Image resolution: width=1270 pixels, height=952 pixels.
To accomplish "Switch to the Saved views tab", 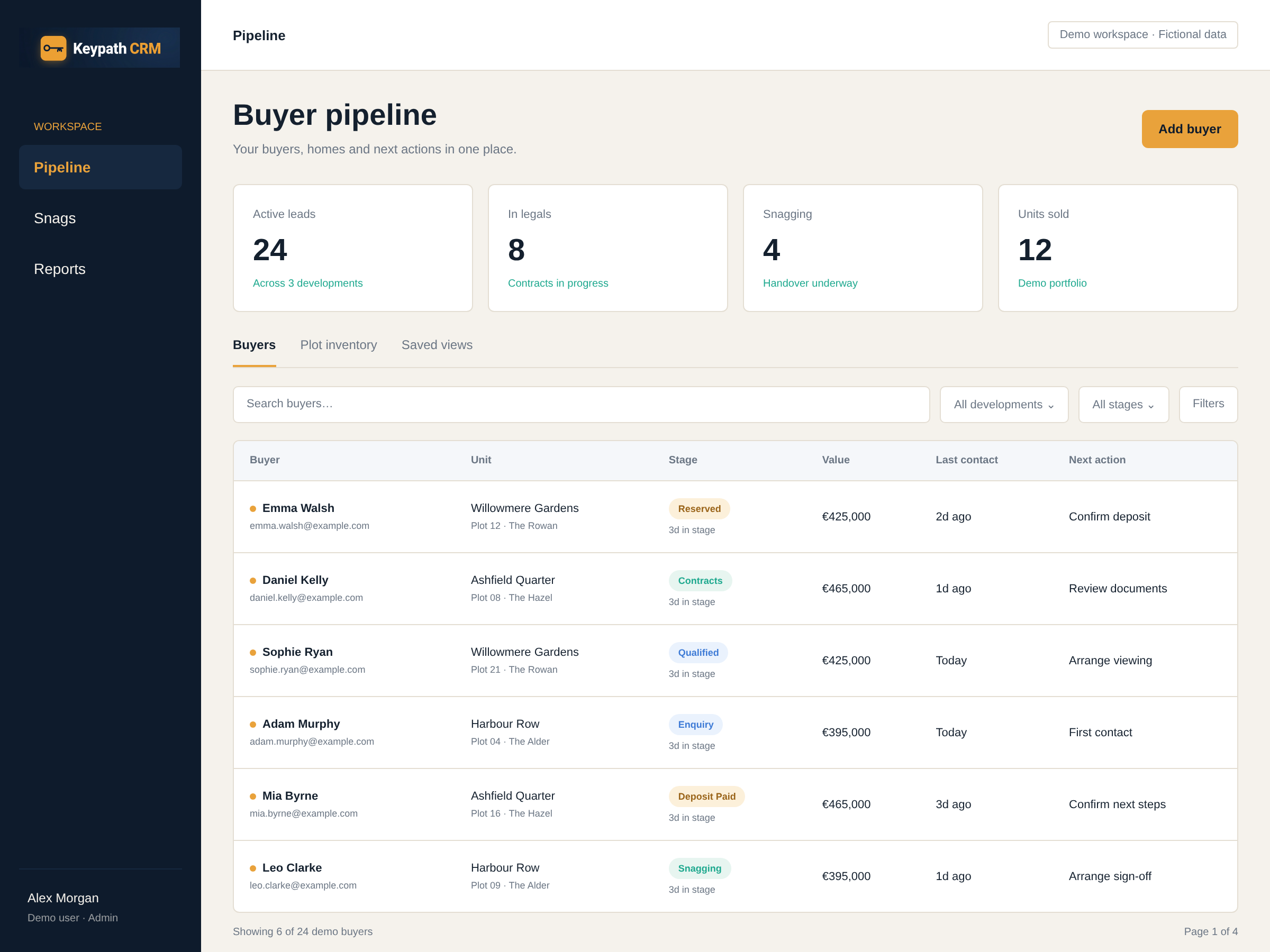I will click(x=437, y=345).
